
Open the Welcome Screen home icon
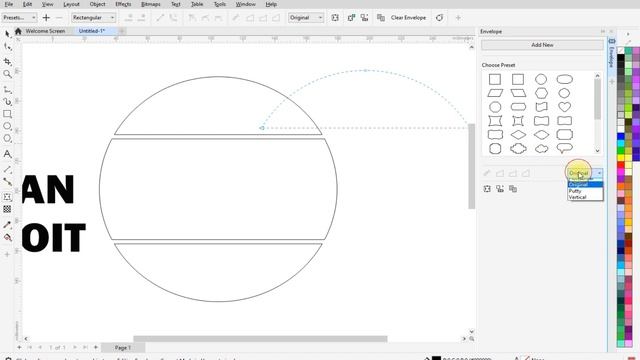click(18, 31)
